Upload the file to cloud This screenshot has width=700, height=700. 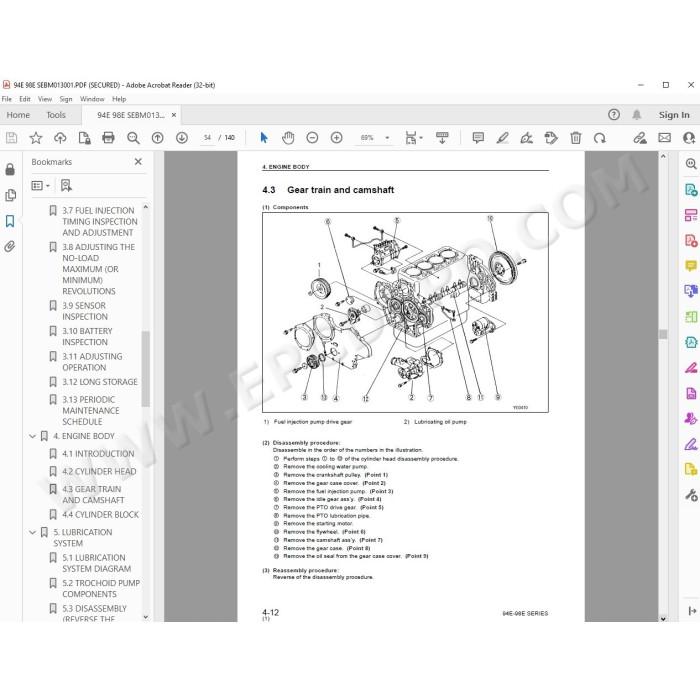(x=60, y=138)
